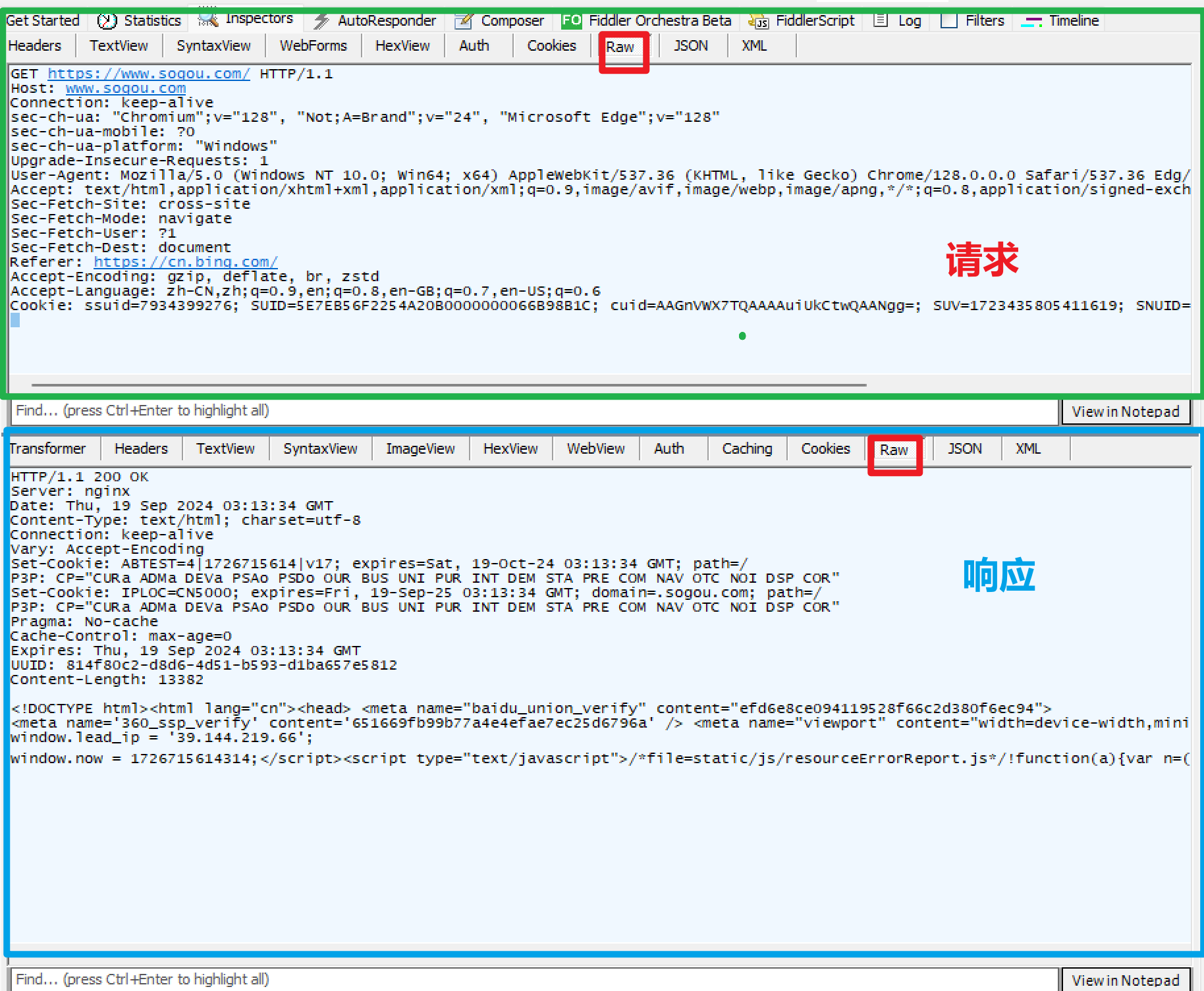Click request pane View in Notepad button
Viewport: 1204px width, 991px height.
(1125, 412)
